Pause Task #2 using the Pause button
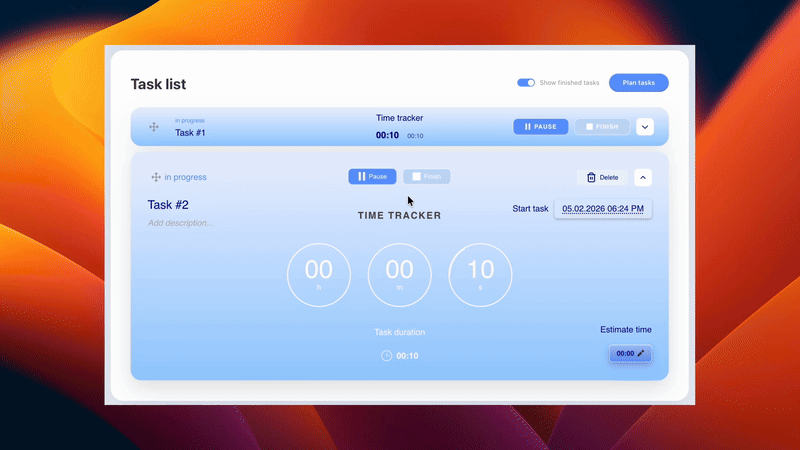 coord(372,177)
